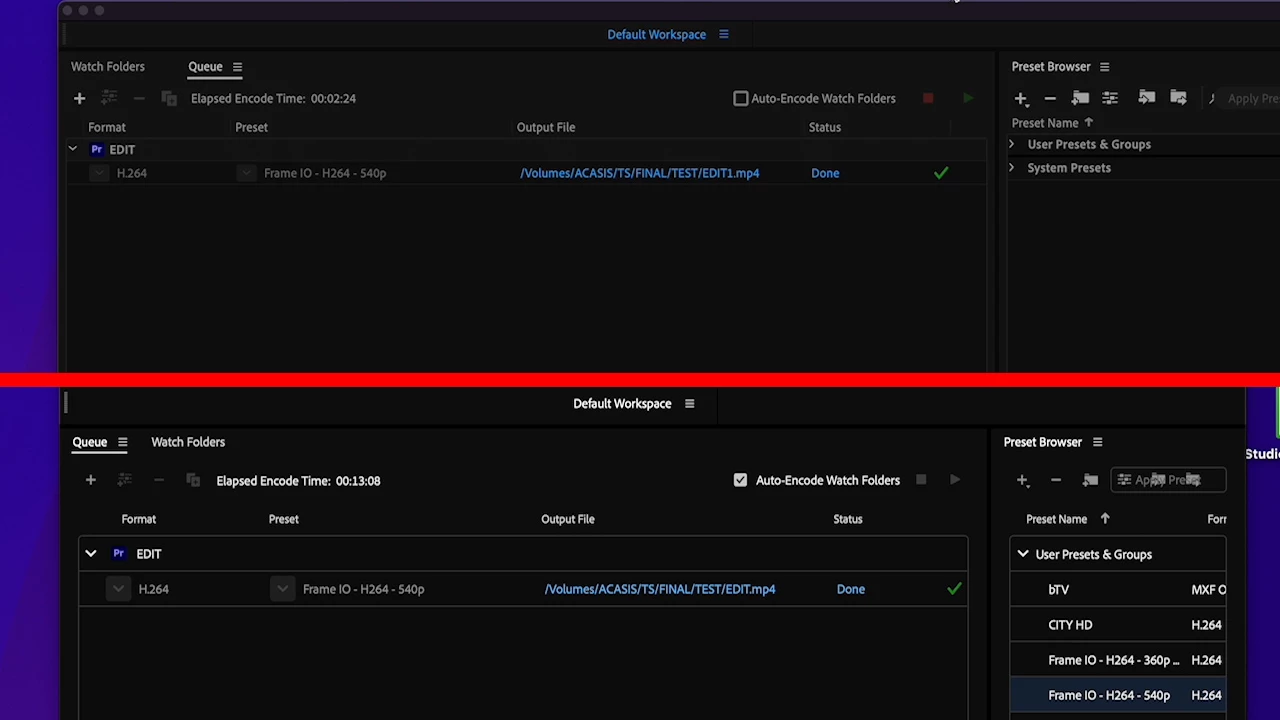
Task: Collapse User Presets & Groups in lower window
Action: [1023, 554]
